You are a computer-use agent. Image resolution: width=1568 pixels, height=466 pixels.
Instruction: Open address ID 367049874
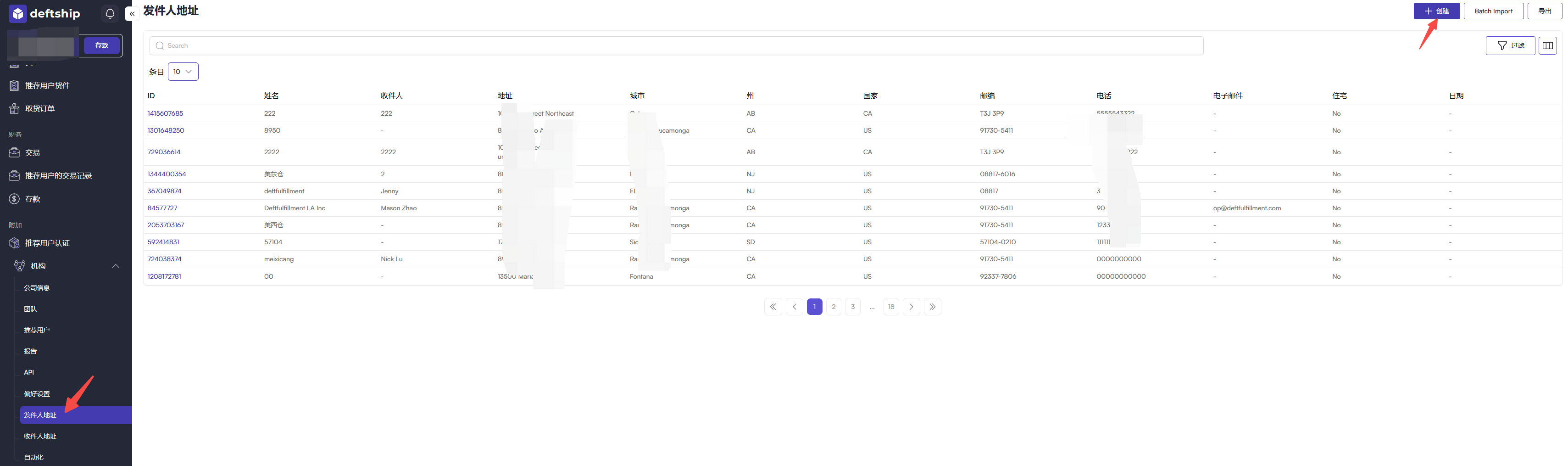click(x=164, y=191)
